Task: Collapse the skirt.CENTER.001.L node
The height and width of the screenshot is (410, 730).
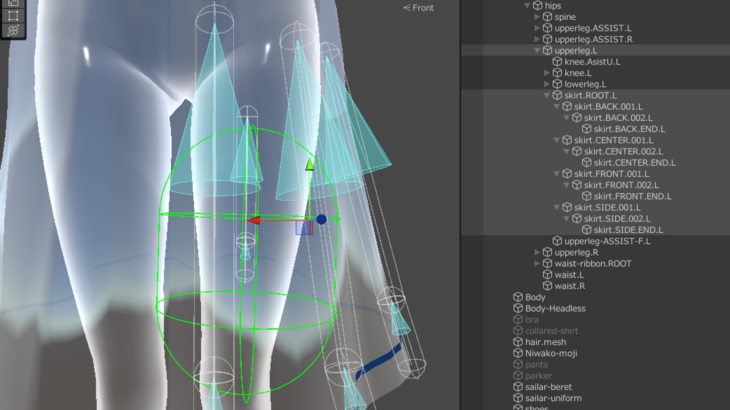Action: 557,140
